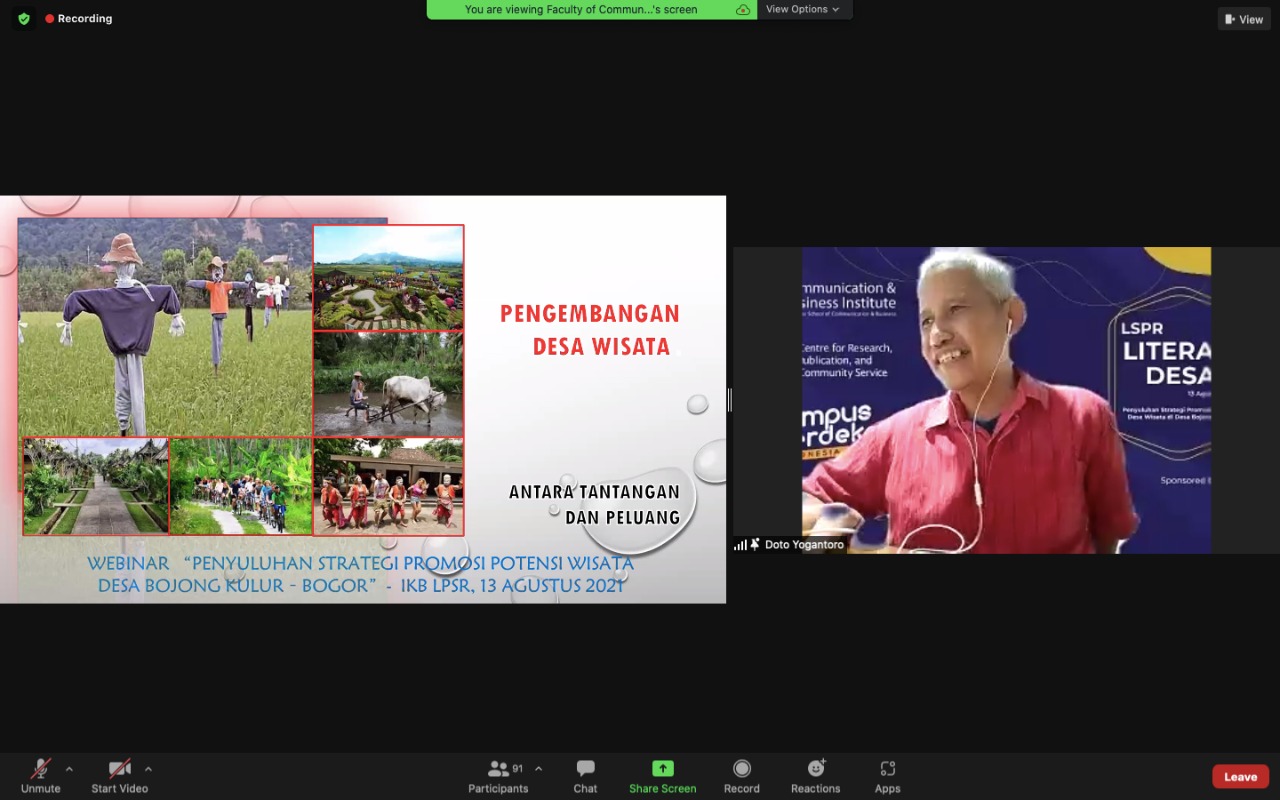Click the Record icon
The width and height of the screenshot is (1280, 800).
point(741,769)
